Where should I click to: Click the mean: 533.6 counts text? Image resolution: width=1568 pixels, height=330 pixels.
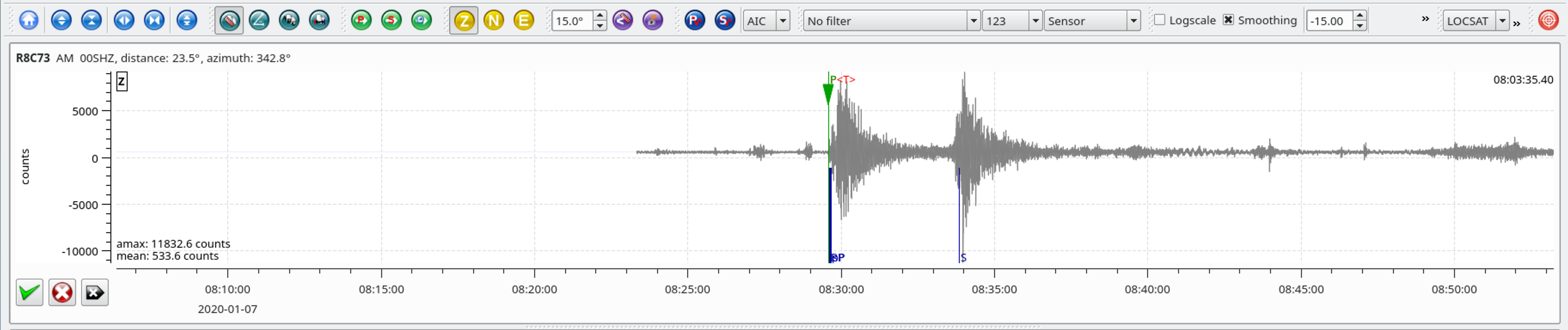click(167, 256)
